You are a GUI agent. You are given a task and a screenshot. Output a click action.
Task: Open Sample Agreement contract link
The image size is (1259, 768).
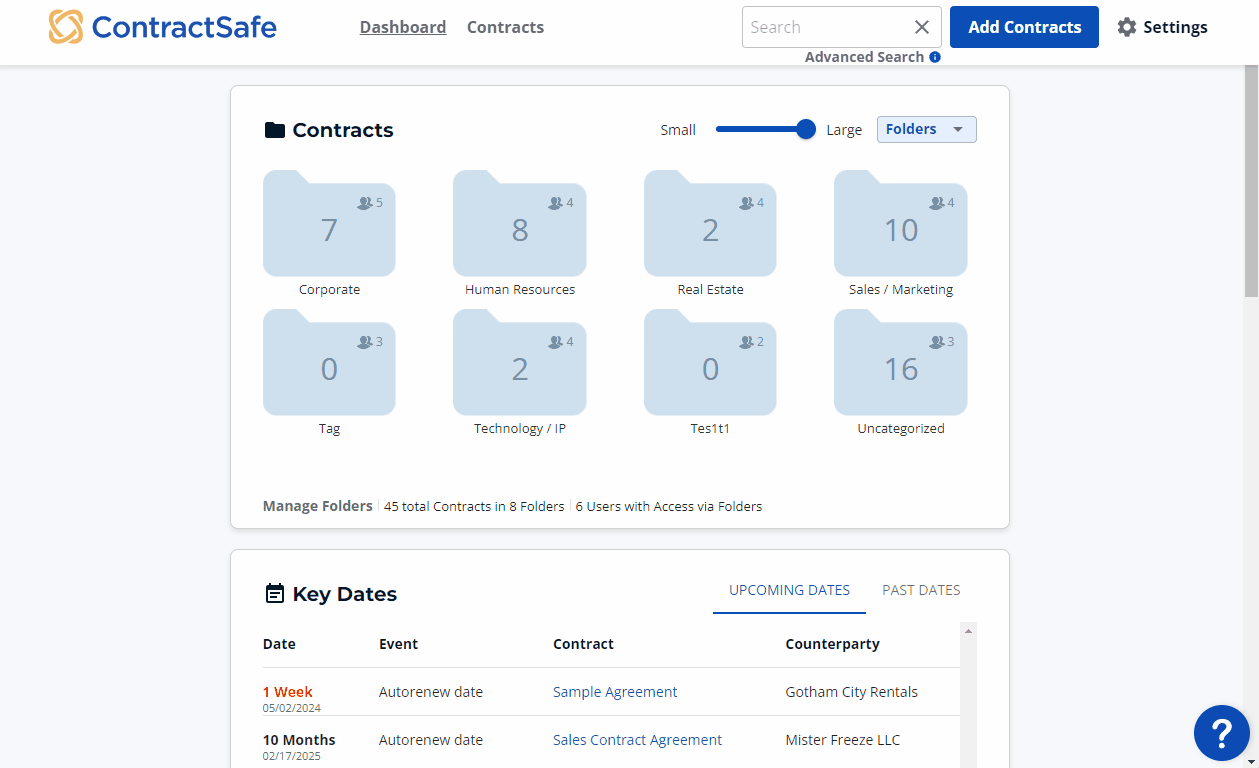pyautogui.click(x=615, y=692)
